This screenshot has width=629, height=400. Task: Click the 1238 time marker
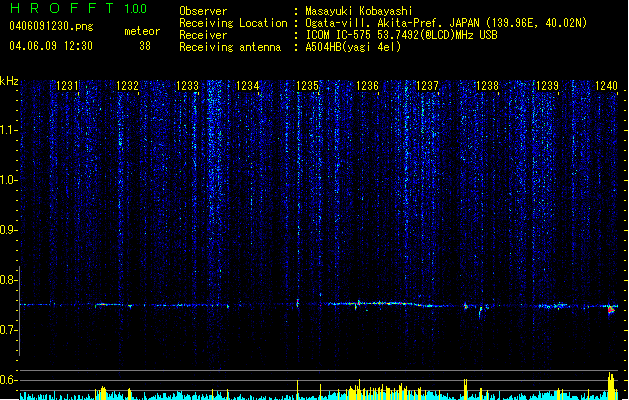487,86
